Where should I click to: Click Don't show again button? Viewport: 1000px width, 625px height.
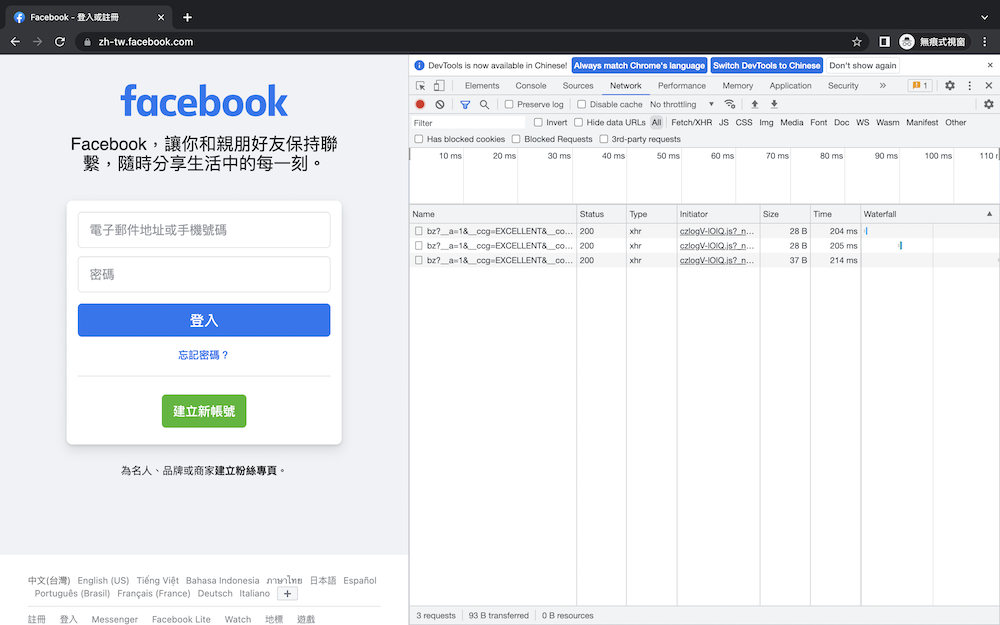862,65
